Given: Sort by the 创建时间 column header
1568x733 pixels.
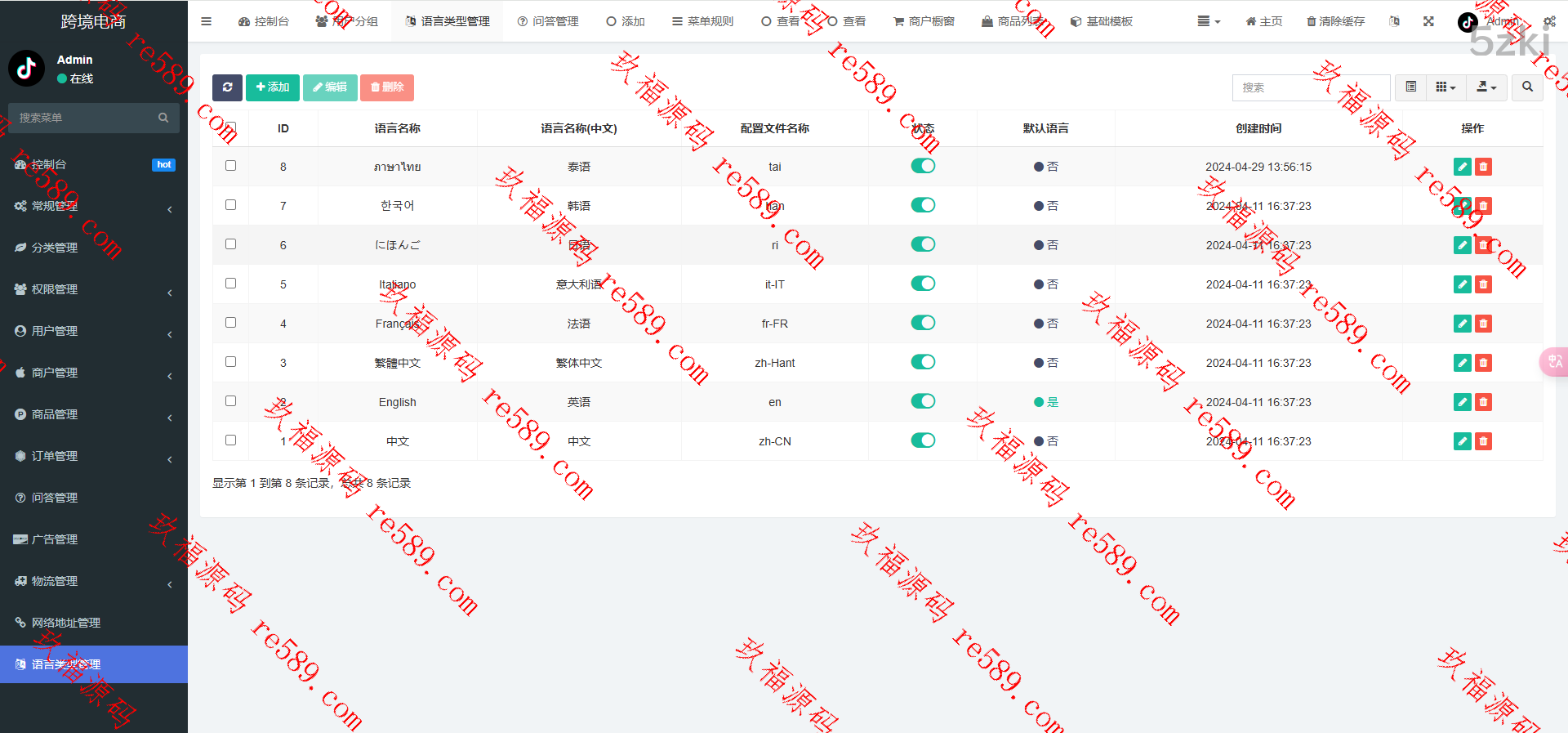Looking at the screenshot, I should [x=1258, y=128].
